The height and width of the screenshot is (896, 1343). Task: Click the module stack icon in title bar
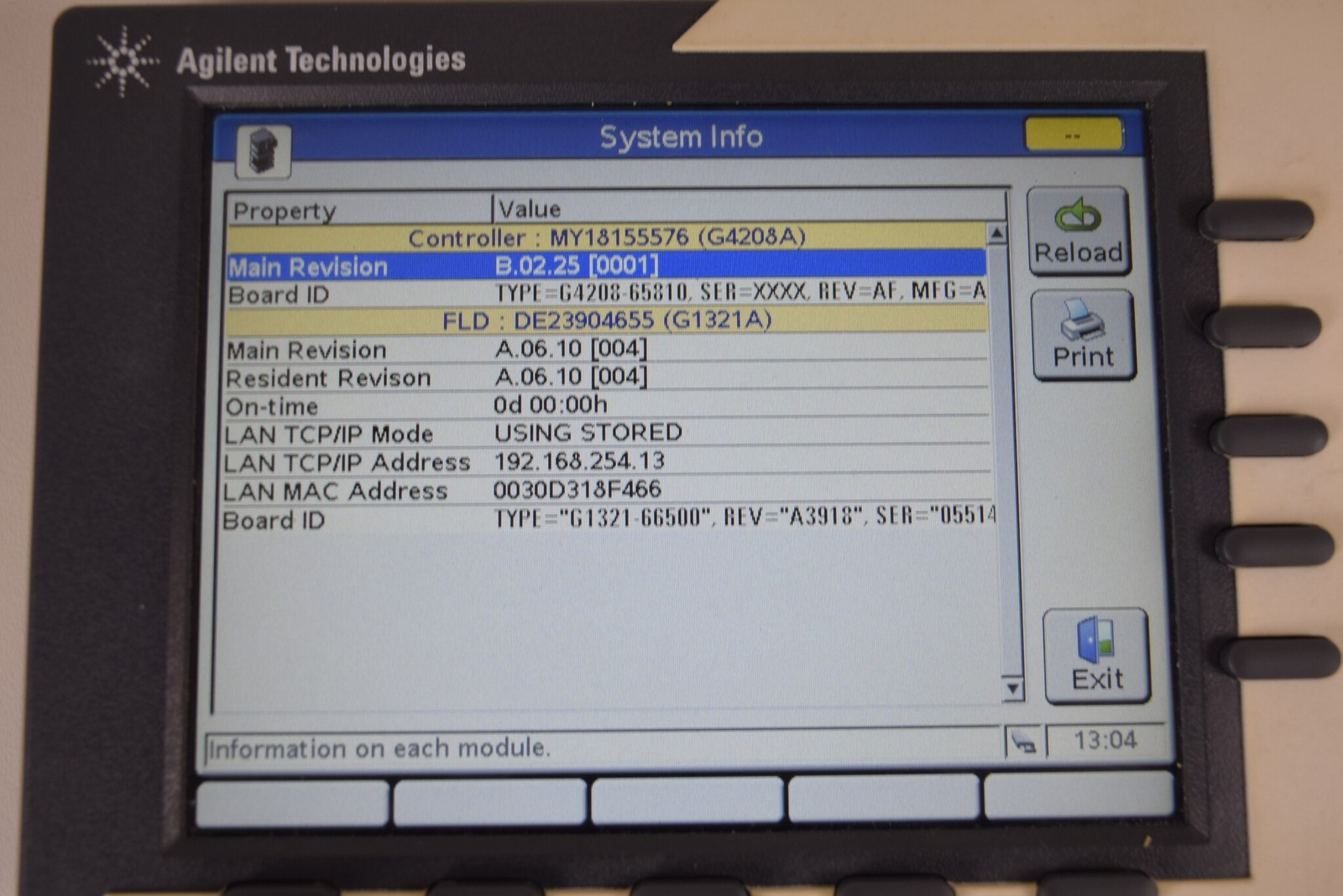tap(264, 151)
